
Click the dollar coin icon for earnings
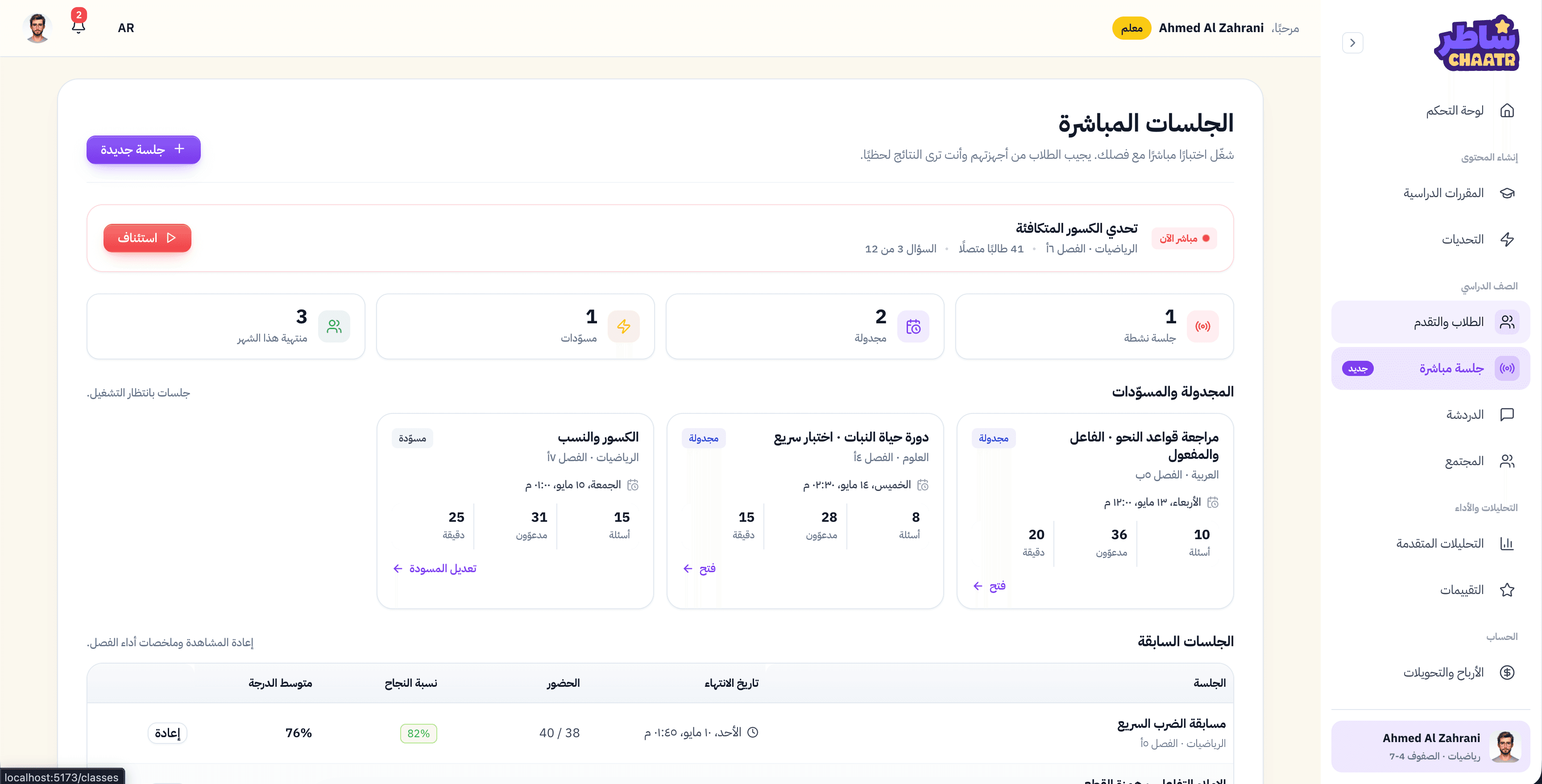pos(1507,672)
